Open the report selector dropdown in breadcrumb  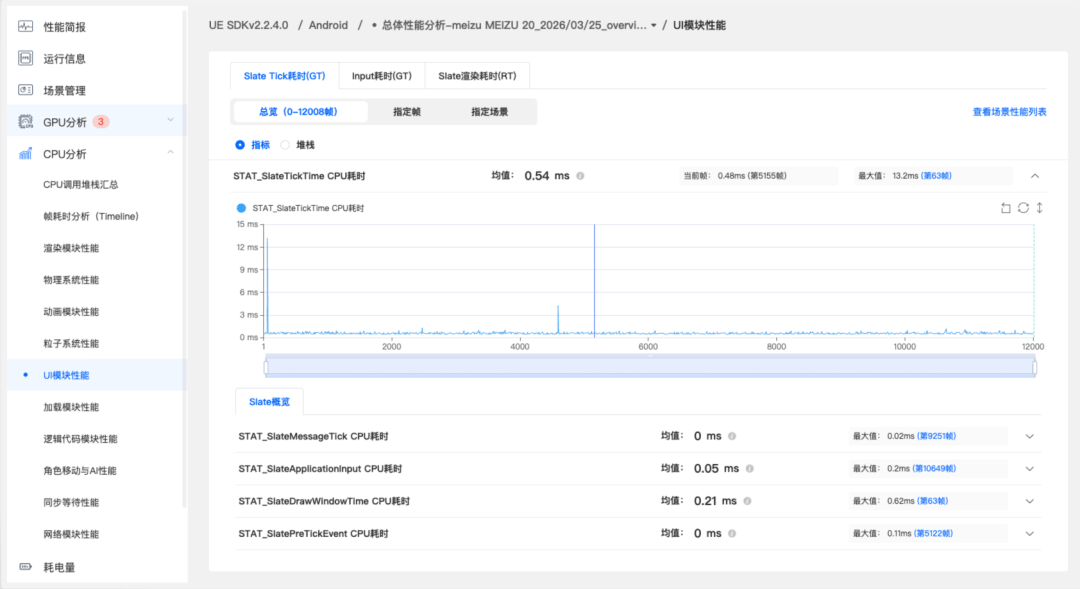654,25
